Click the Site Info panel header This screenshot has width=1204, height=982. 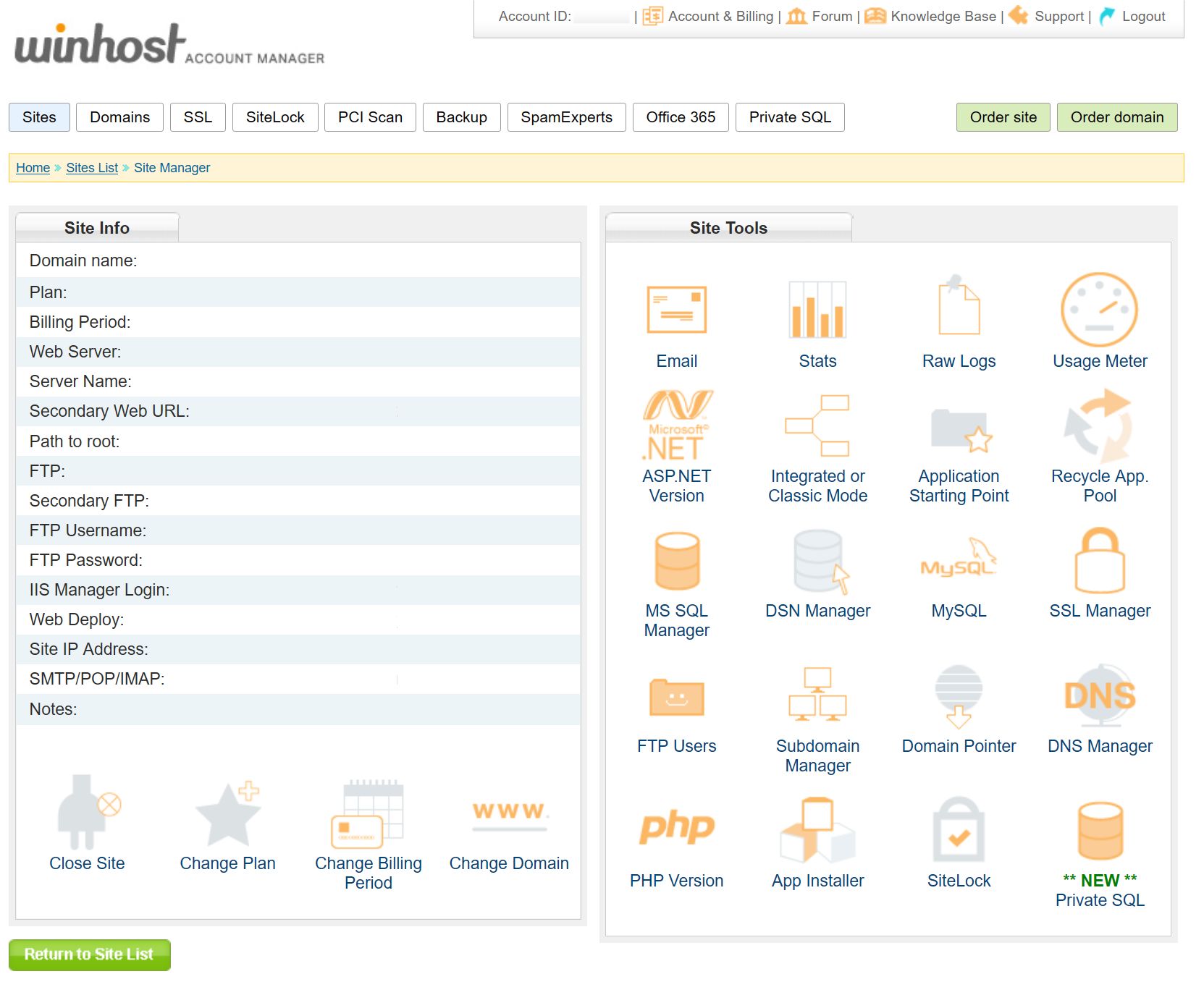click(x=97, y=228)
